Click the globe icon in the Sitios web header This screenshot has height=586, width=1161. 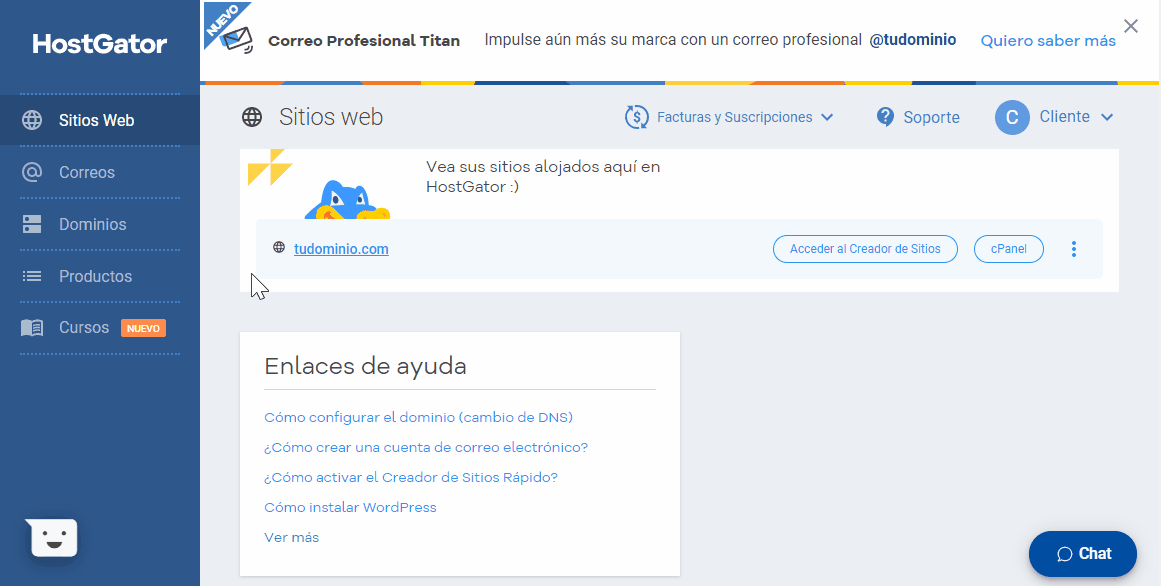(x=252, y=117)
